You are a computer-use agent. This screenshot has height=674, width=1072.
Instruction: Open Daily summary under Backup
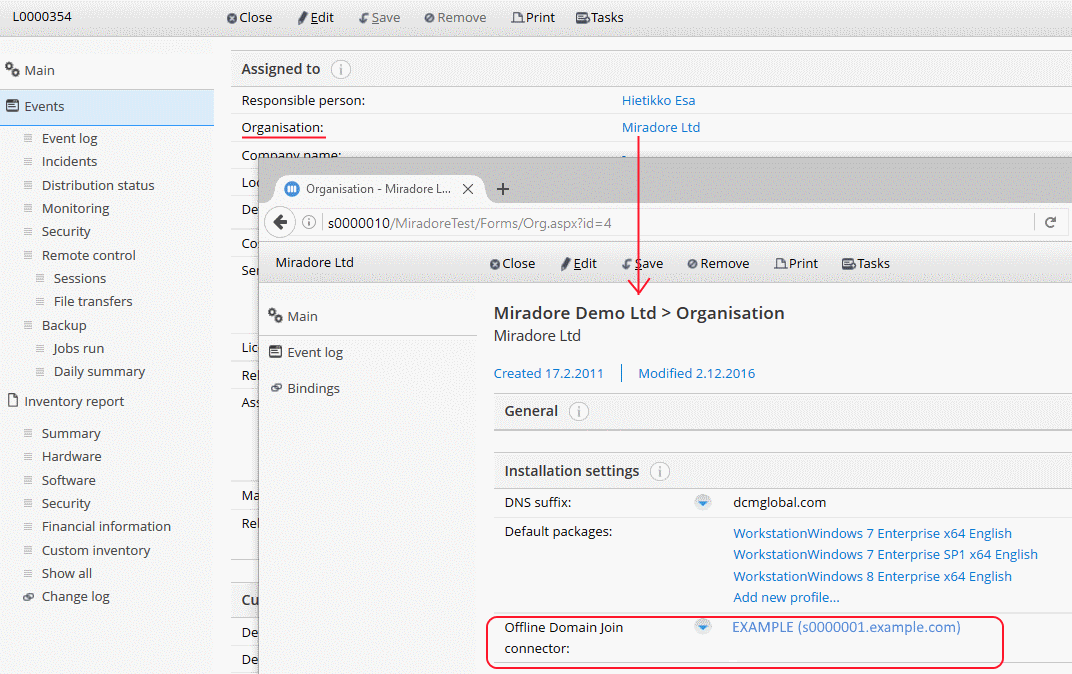99,372
